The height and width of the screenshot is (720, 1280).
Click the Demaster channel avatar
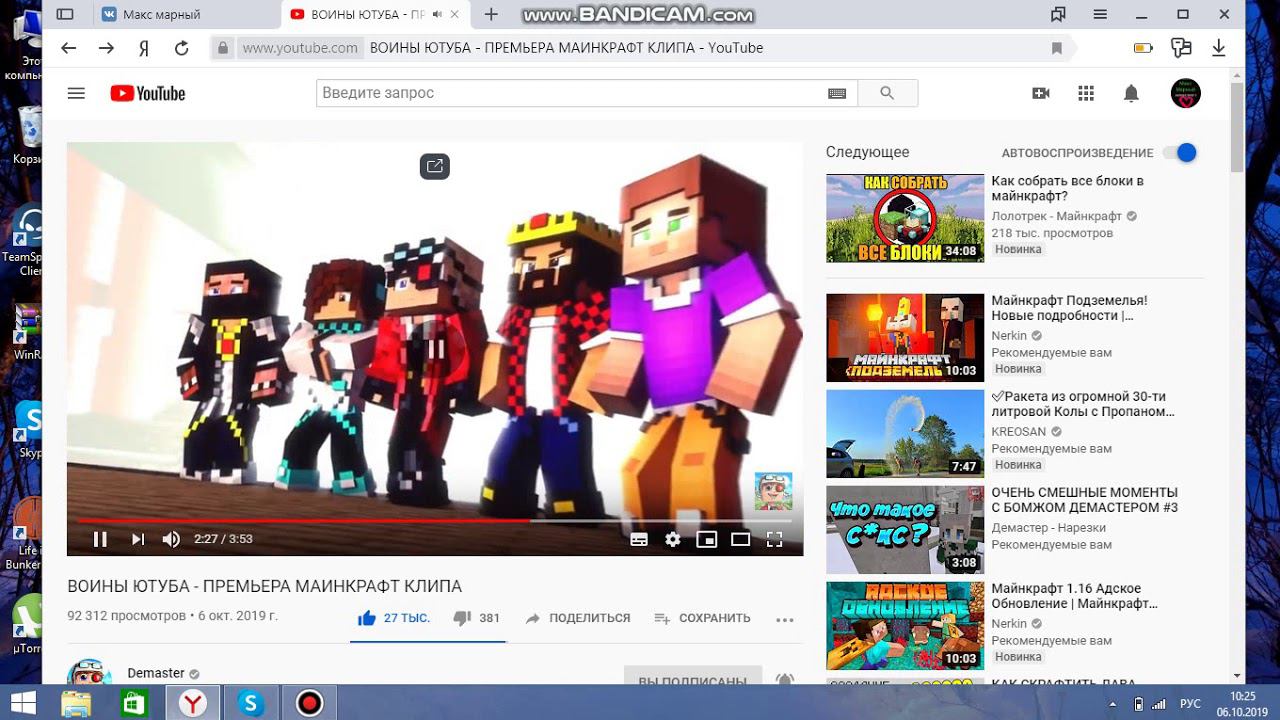coord(89,673)
